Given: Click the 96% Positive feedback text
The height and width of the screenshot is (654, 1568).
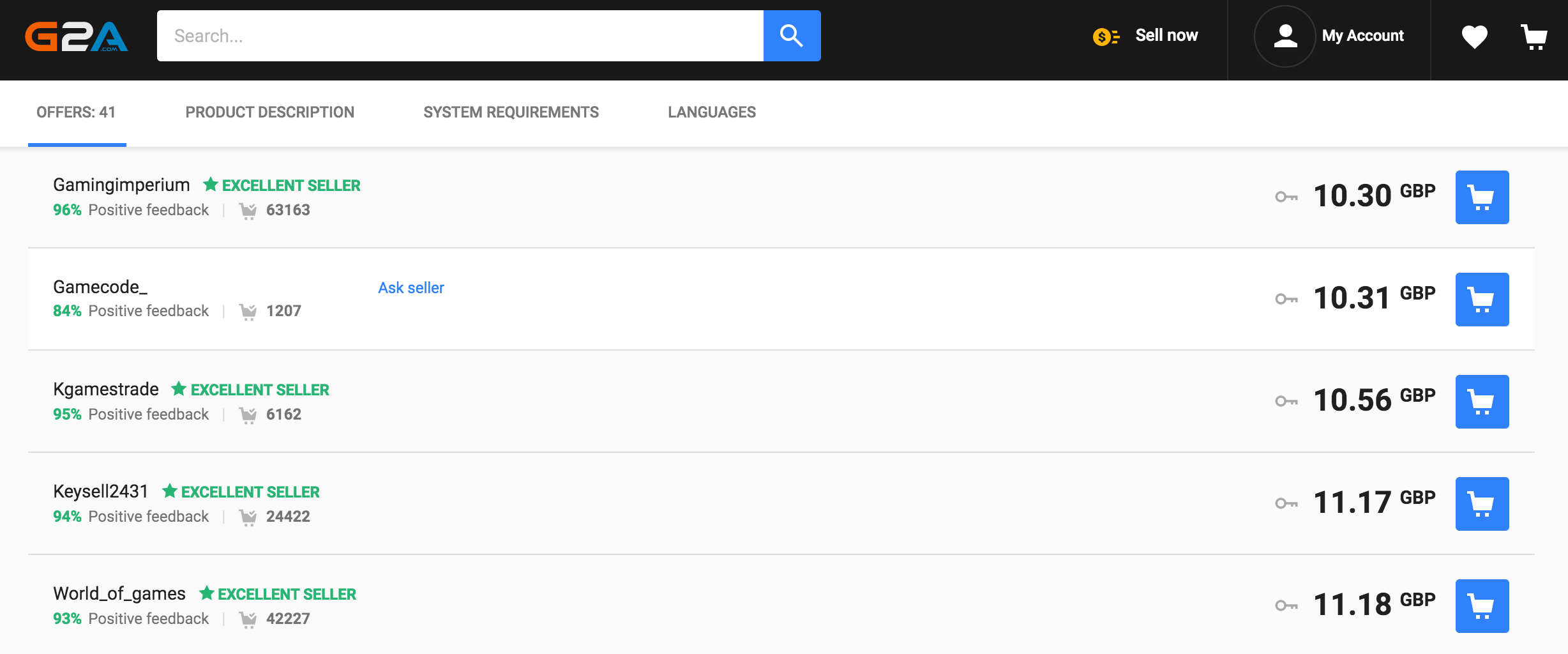Looking at the screenshot, I should pyautogui.click(x=131, y=210).
